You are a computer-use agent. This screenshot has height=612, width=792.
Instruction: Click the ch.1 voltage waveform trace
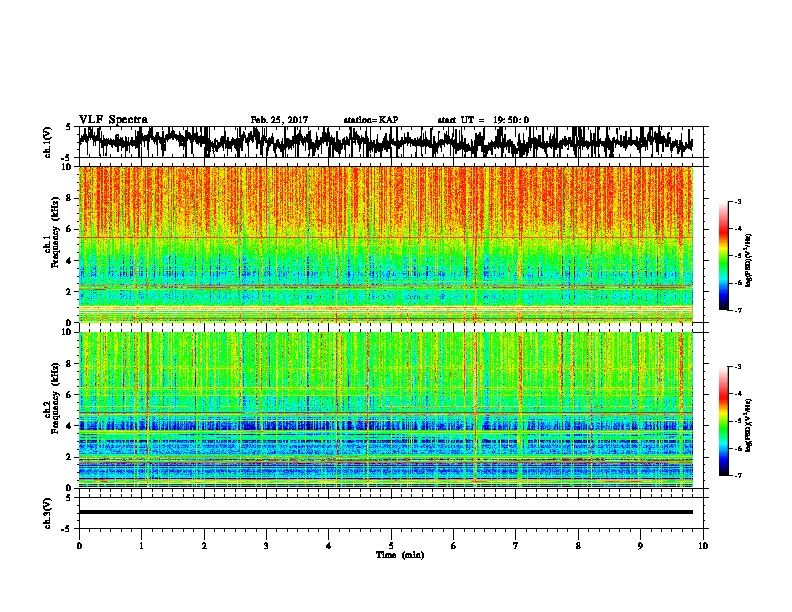pos(386,141)
